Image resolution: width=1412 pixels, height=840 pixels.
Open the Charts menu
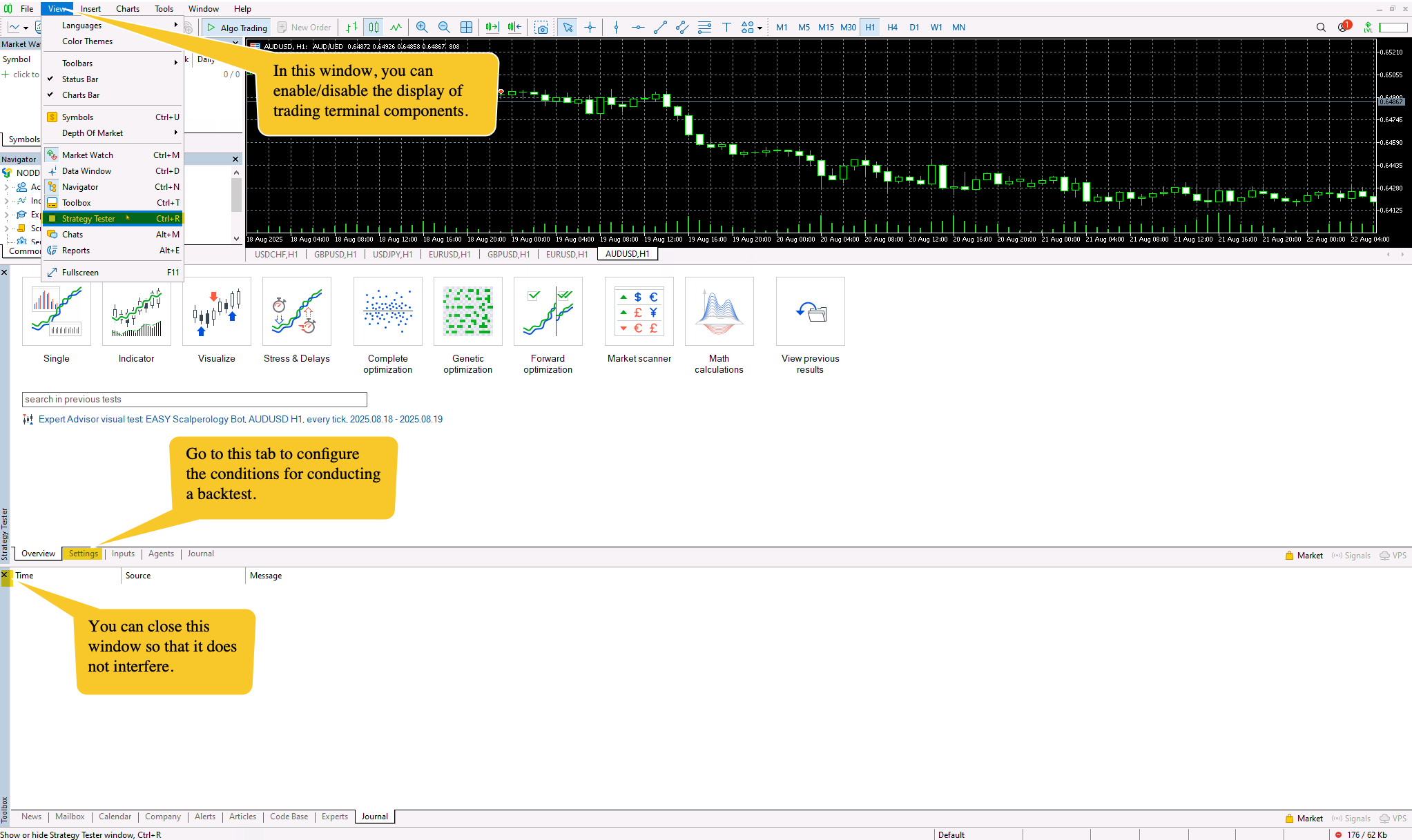tap(128, 9)
